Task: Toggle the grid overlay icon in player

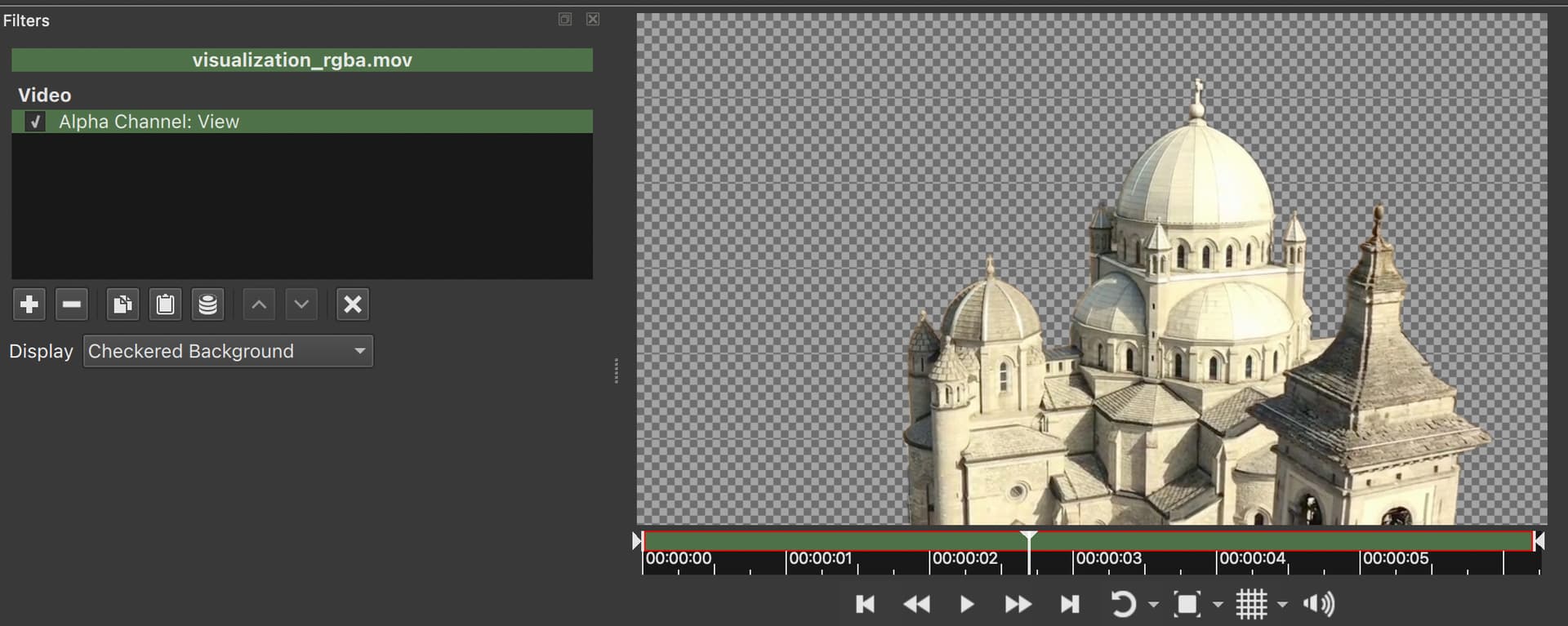Action: tap(1250, 604)
